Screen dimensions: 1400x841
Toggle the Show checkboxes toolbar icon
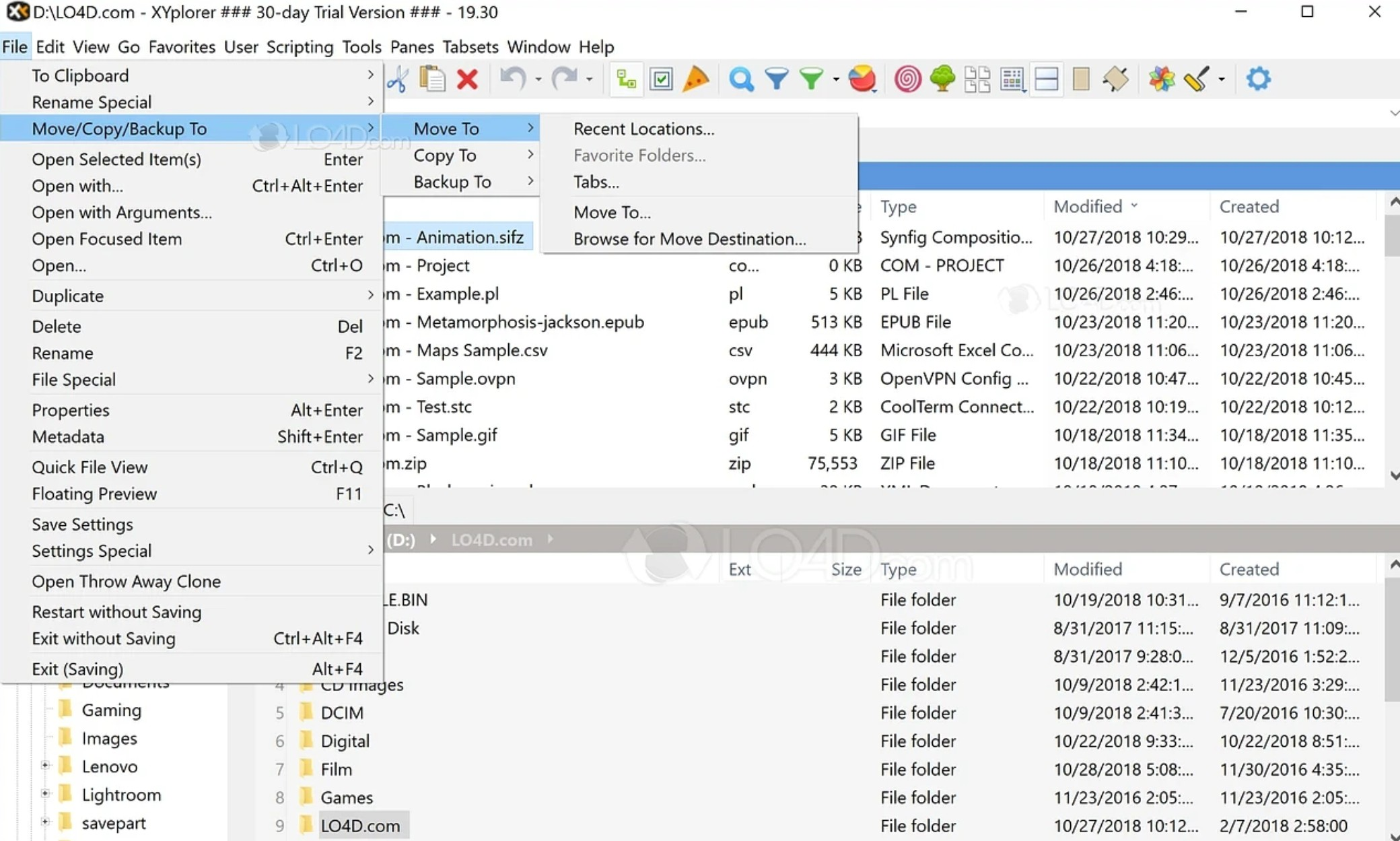pos(661,79)
